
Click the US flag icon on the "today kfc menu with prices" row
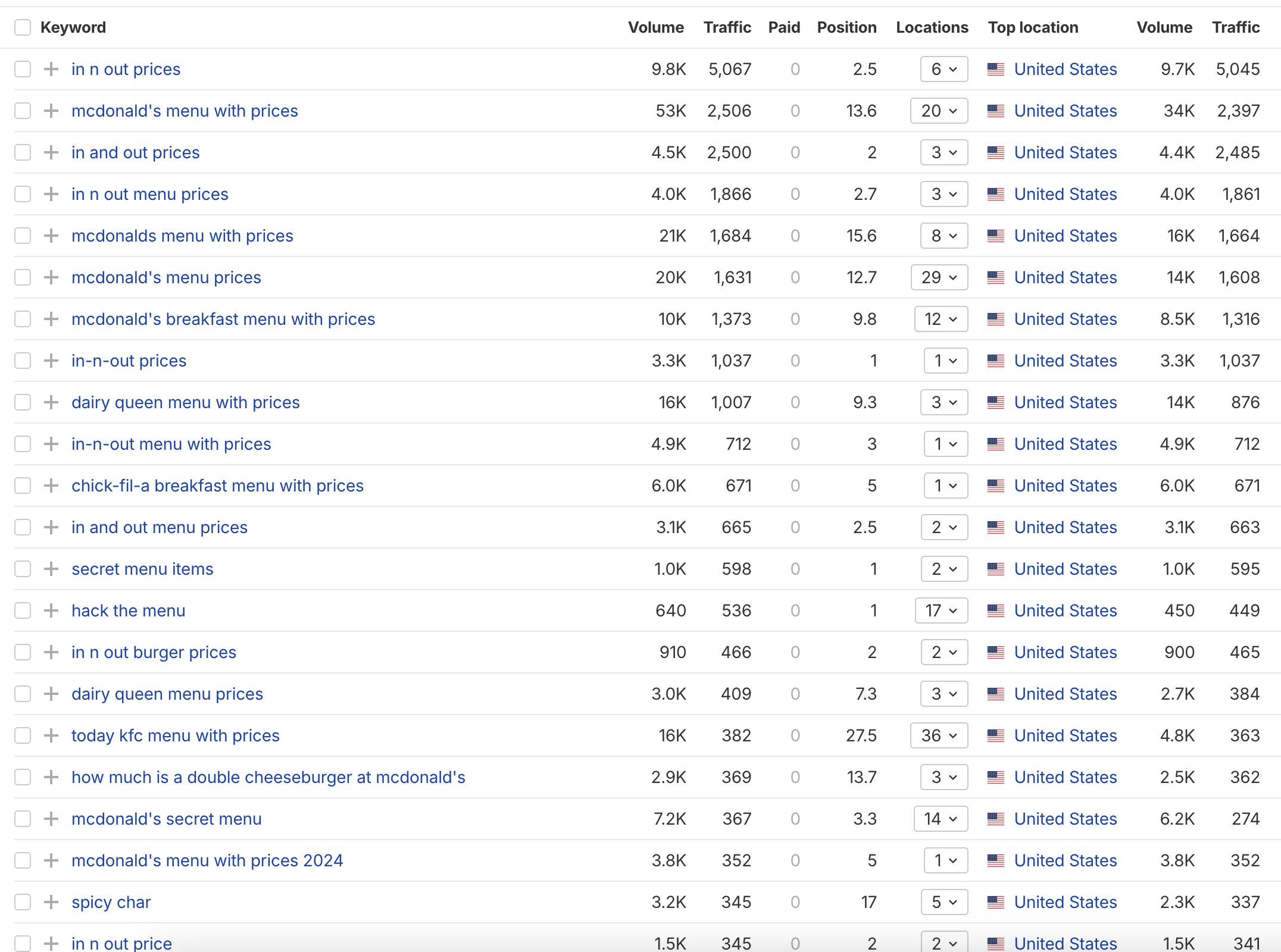(x=997, y=735)
